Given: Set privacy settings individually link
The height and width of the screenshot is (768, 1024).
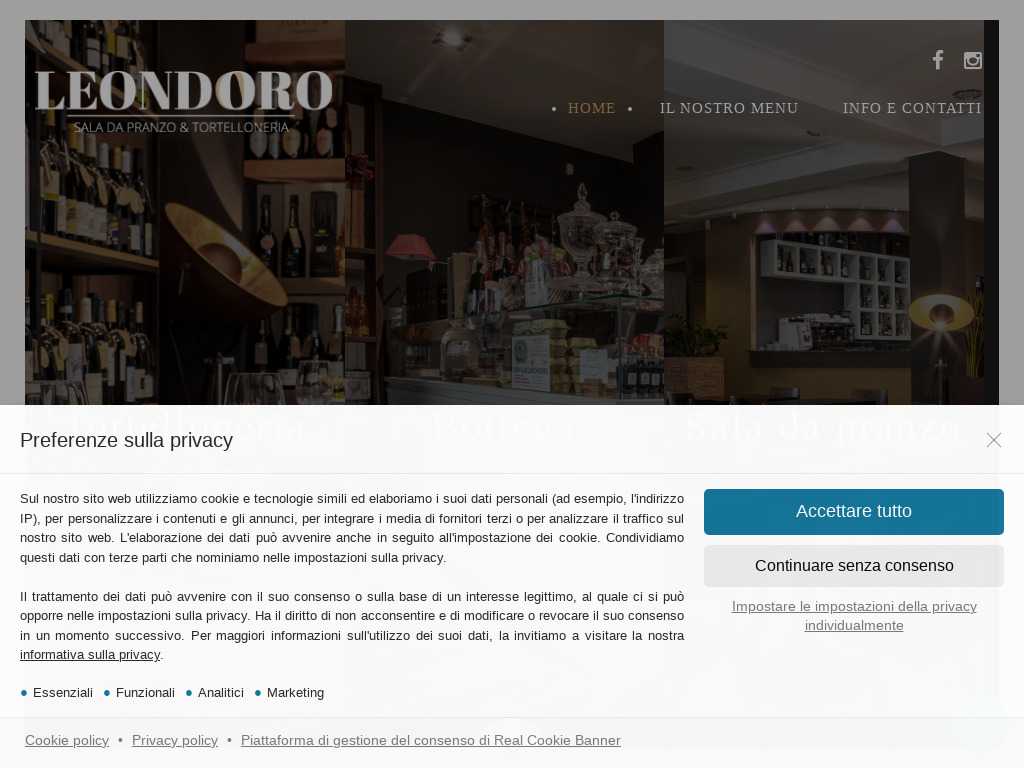Looking at the screenshot, I should 854,616.
